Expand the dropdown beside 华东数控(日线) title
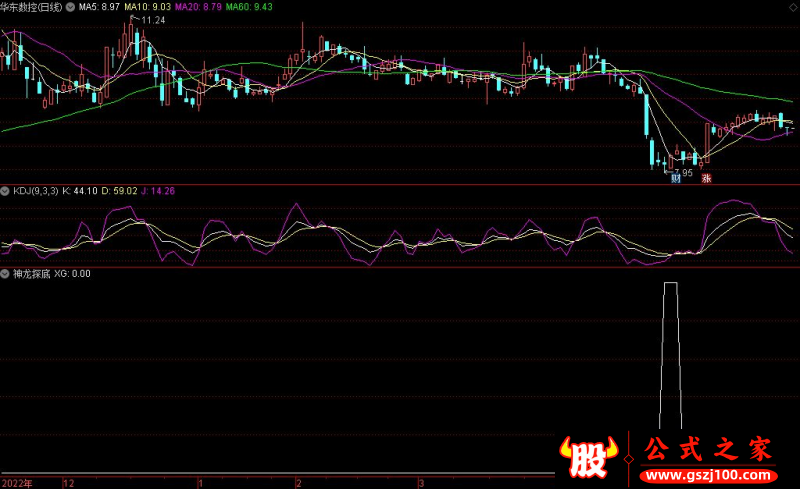Viewport: 800px width, 489px height. pyautogui.click(x=68, y=6)
